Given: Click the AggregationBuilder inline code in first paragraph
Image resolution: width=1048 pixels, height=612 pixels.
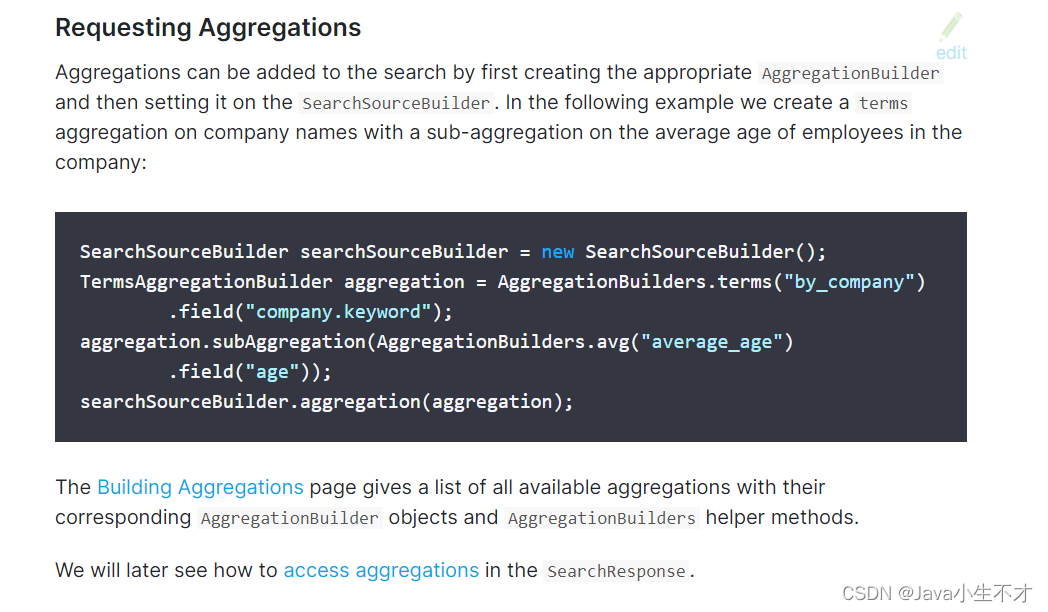Looking at the screenshot, I should (x=850, y=73).
